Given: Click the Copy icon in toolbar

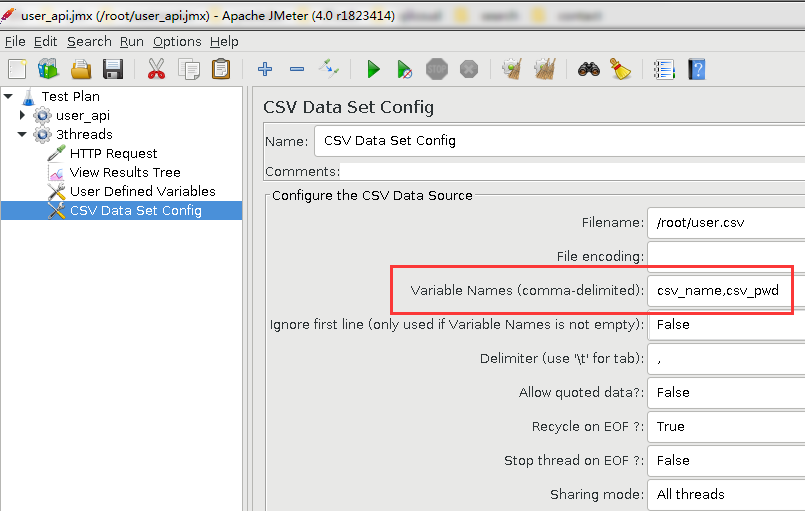Looking at the screenshot, I should [x=189, y=69].
